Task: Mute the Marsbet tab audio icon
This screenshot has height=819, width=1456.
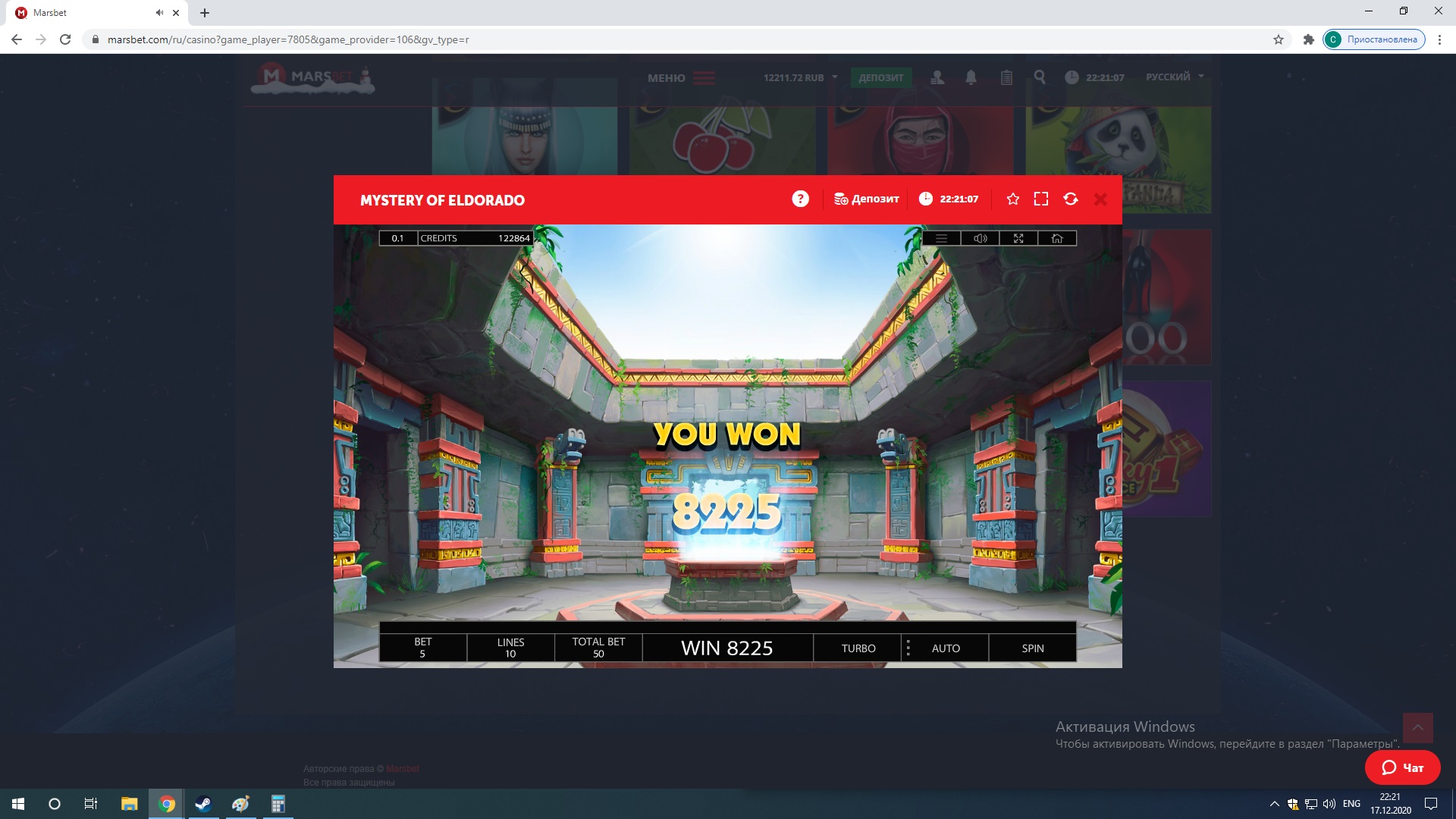Action: point(159,13)
